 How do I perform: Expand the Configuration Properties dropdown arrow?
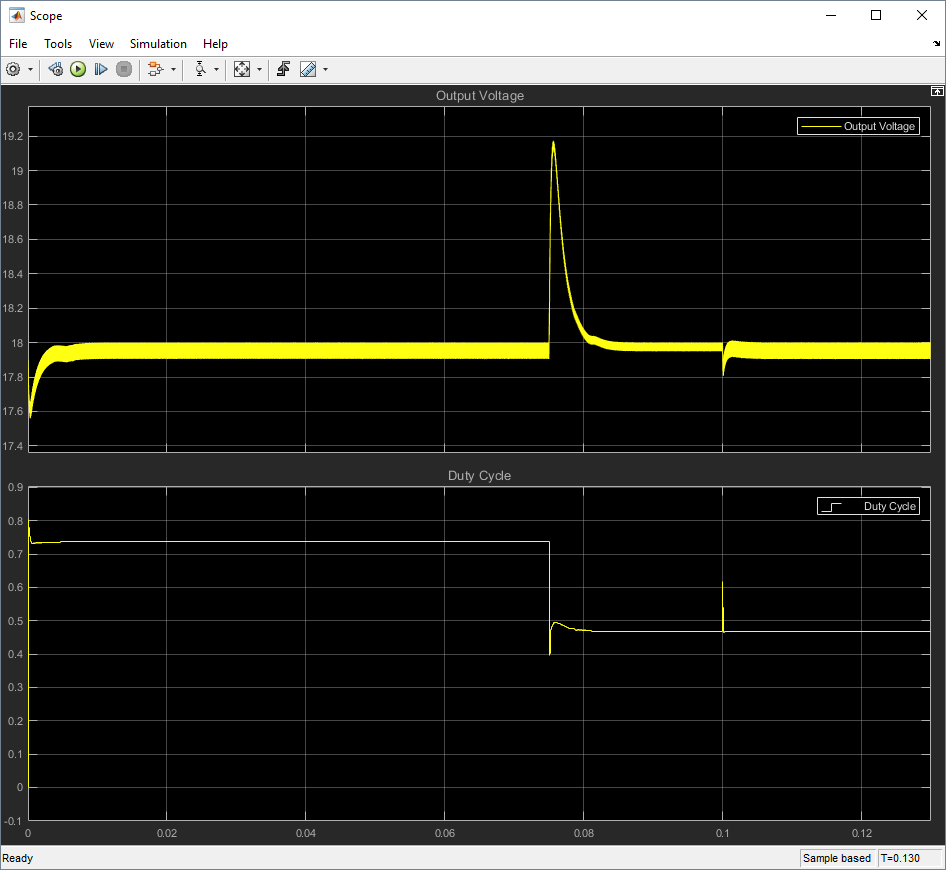click(x=30, y=69)
